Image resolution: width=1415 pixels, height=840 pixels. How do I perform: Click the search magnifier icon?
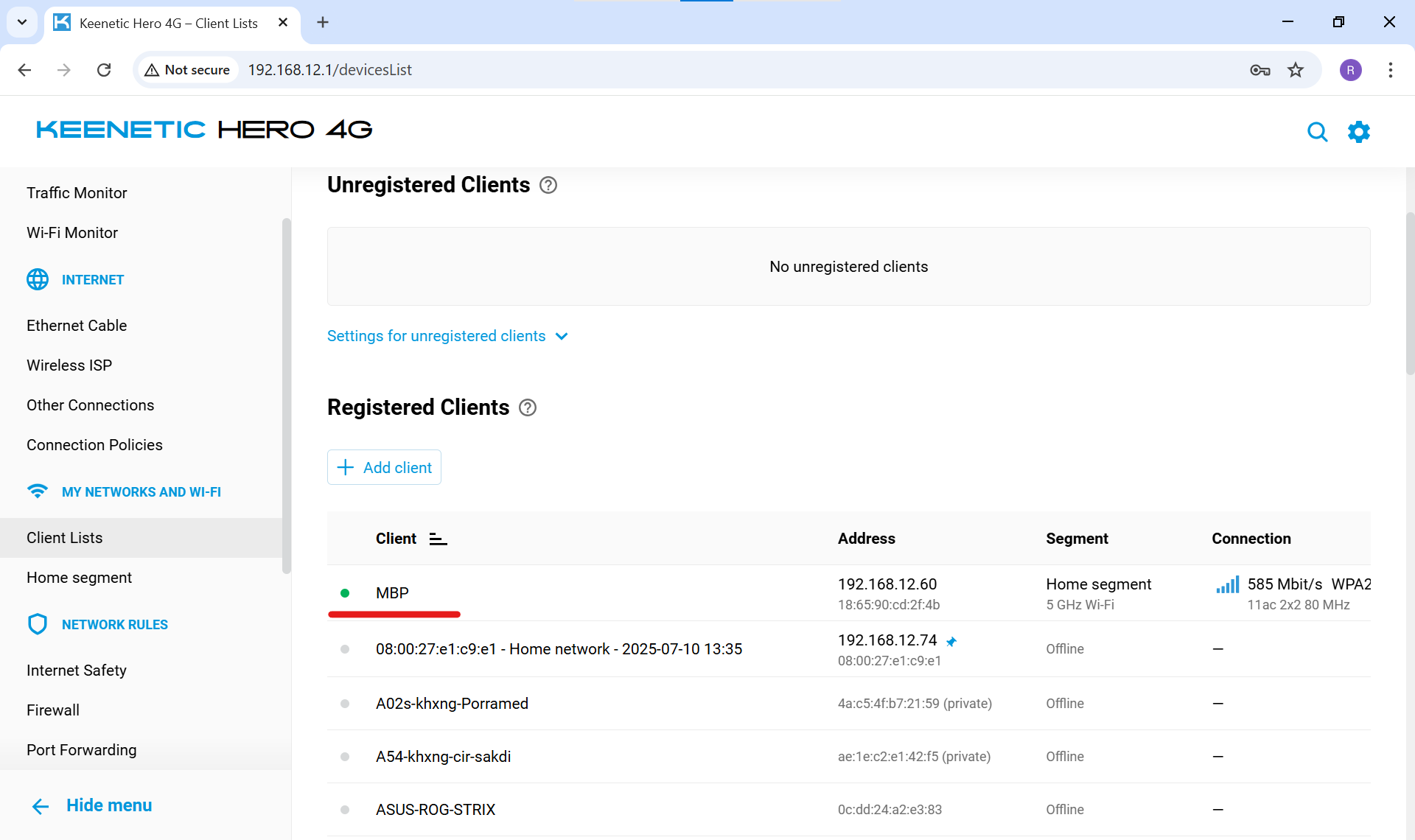(1317, 132)
